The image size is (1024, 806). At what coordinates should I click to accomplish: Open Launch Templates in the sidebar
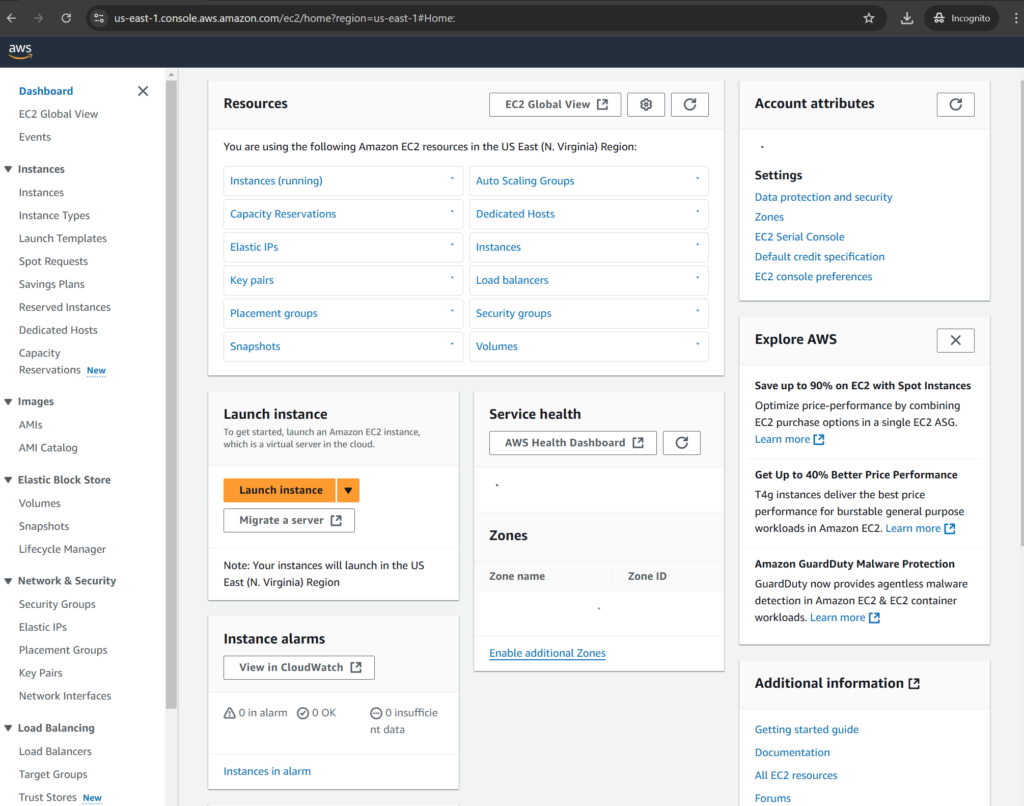[62, 239]
